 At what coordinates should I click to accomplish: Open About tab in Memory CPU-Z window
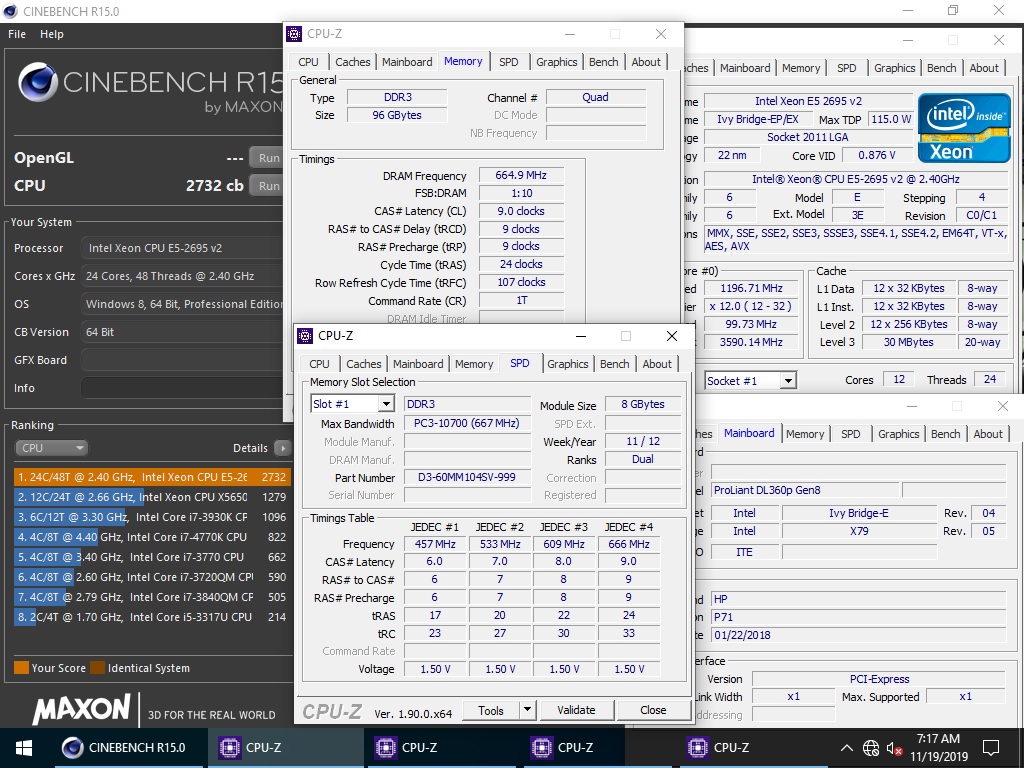coord(646,62)
